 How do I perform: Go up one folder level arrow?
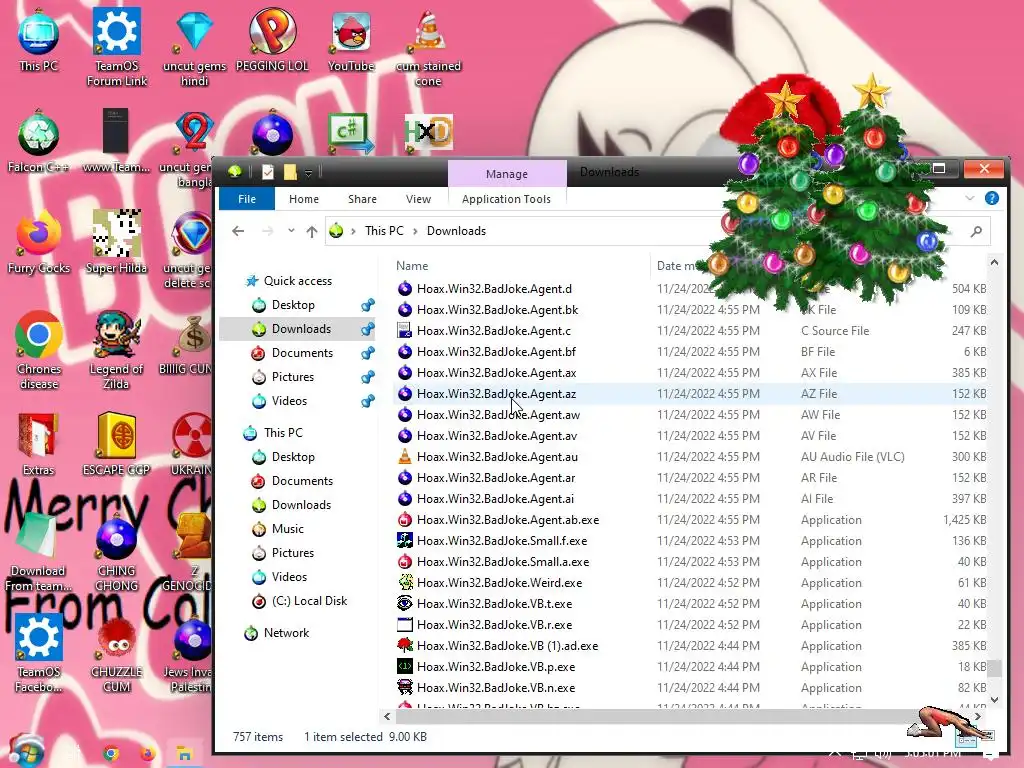(x=312, y=231)
